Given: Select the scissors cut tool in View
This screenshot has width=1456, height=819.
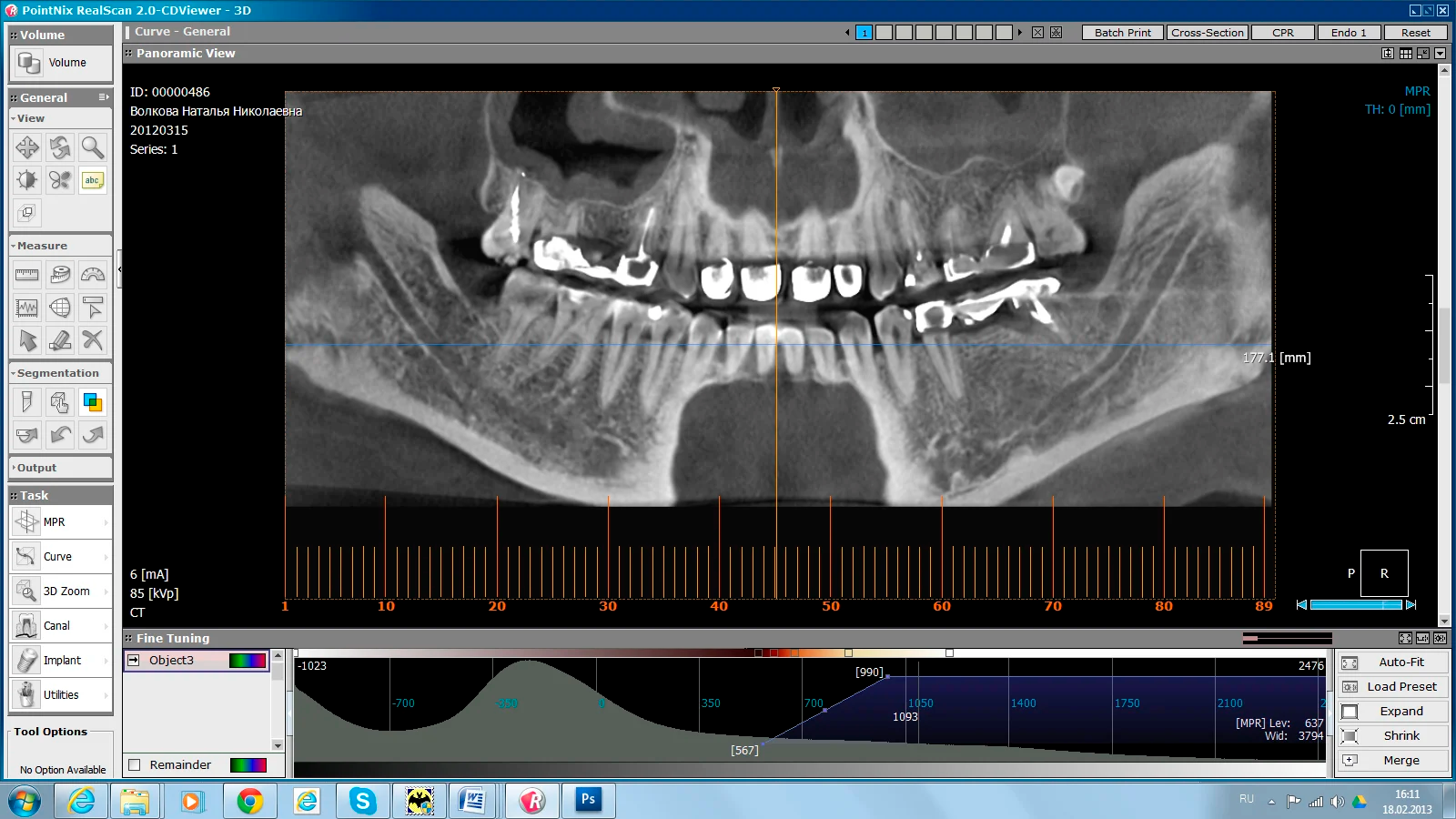Looking at the screenshot, I should (60, 180).
